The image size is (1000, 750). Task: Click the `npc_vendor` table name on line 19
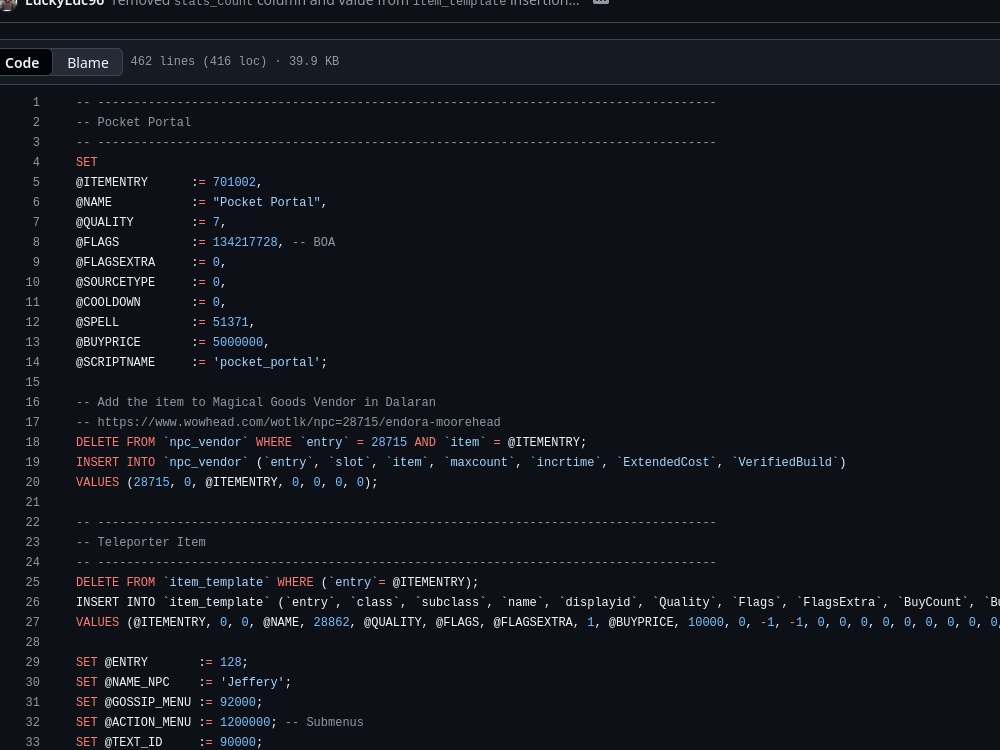pos(205,462)
